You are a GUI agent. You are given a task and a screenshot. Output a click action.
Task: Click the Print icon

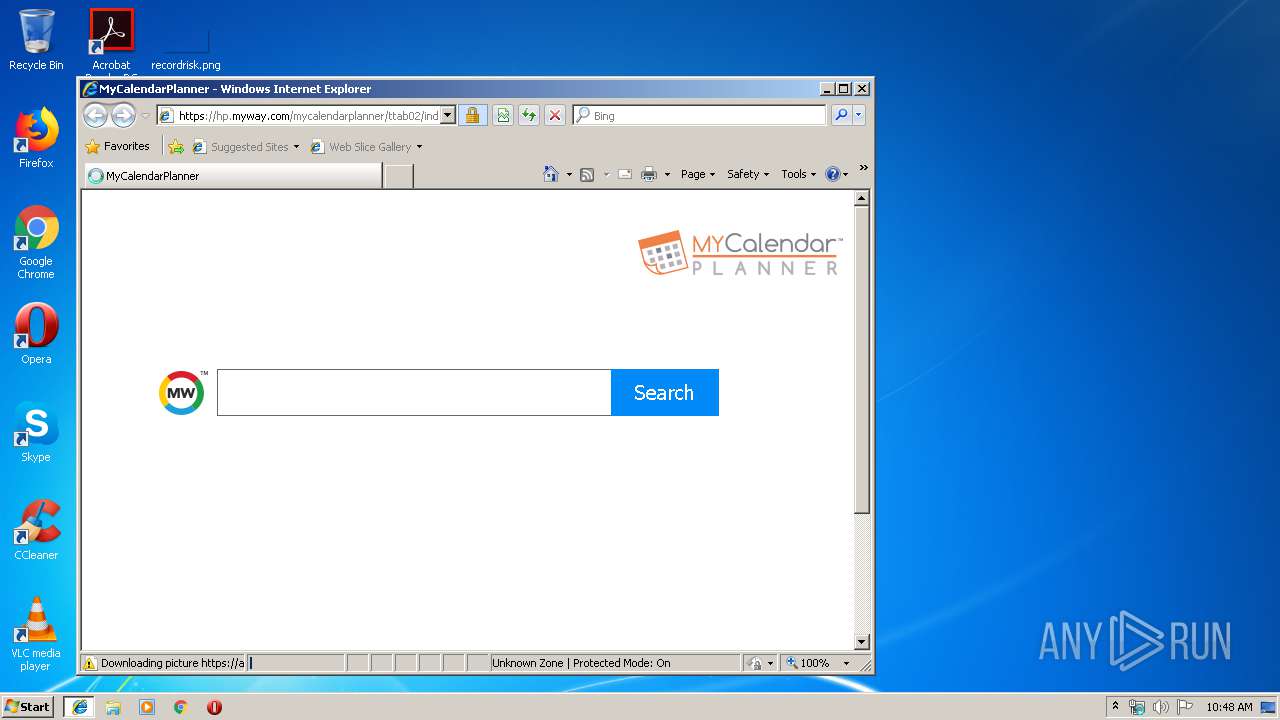coord(649,174)
